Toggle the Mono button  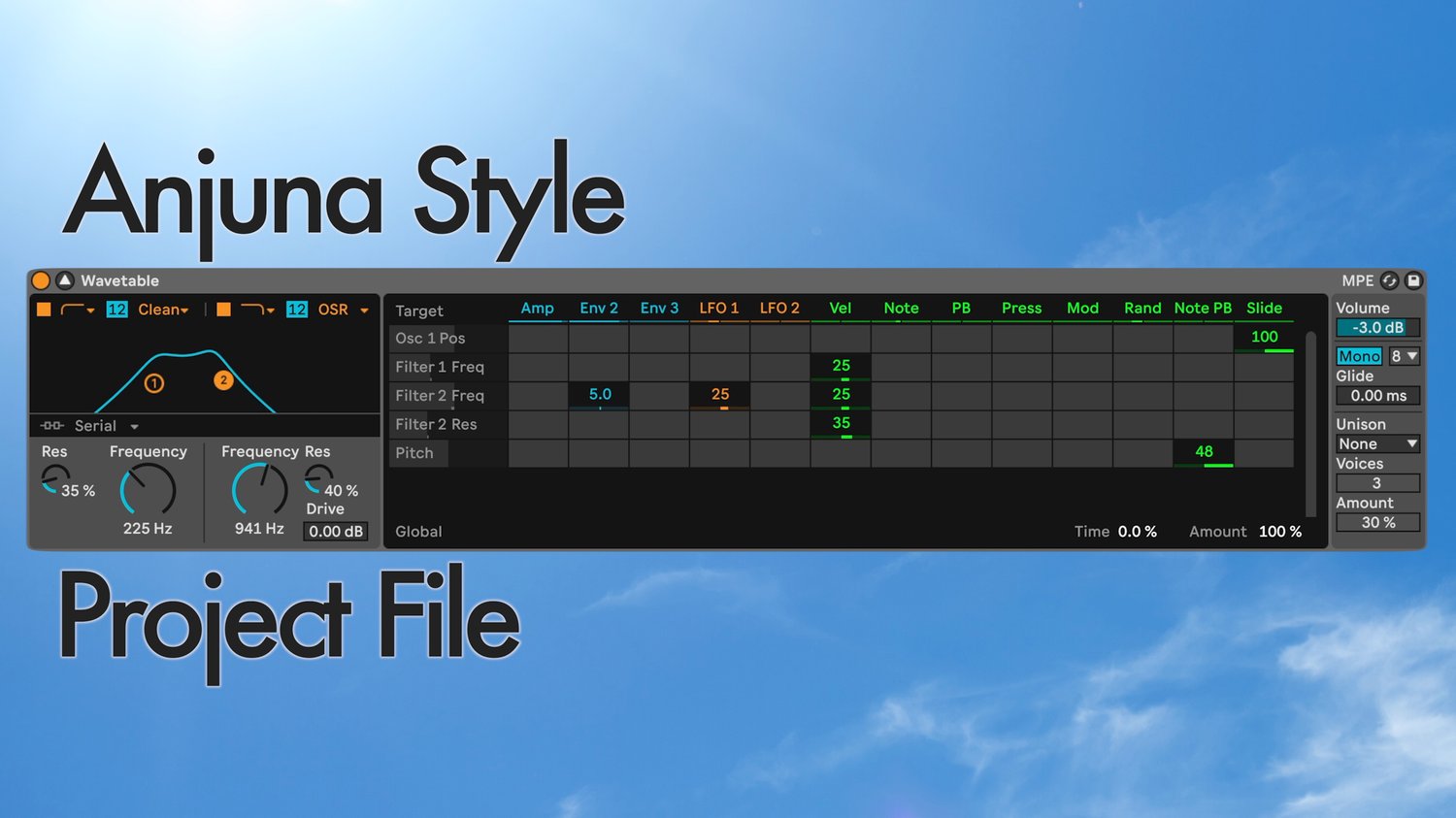coord(1360,356)
